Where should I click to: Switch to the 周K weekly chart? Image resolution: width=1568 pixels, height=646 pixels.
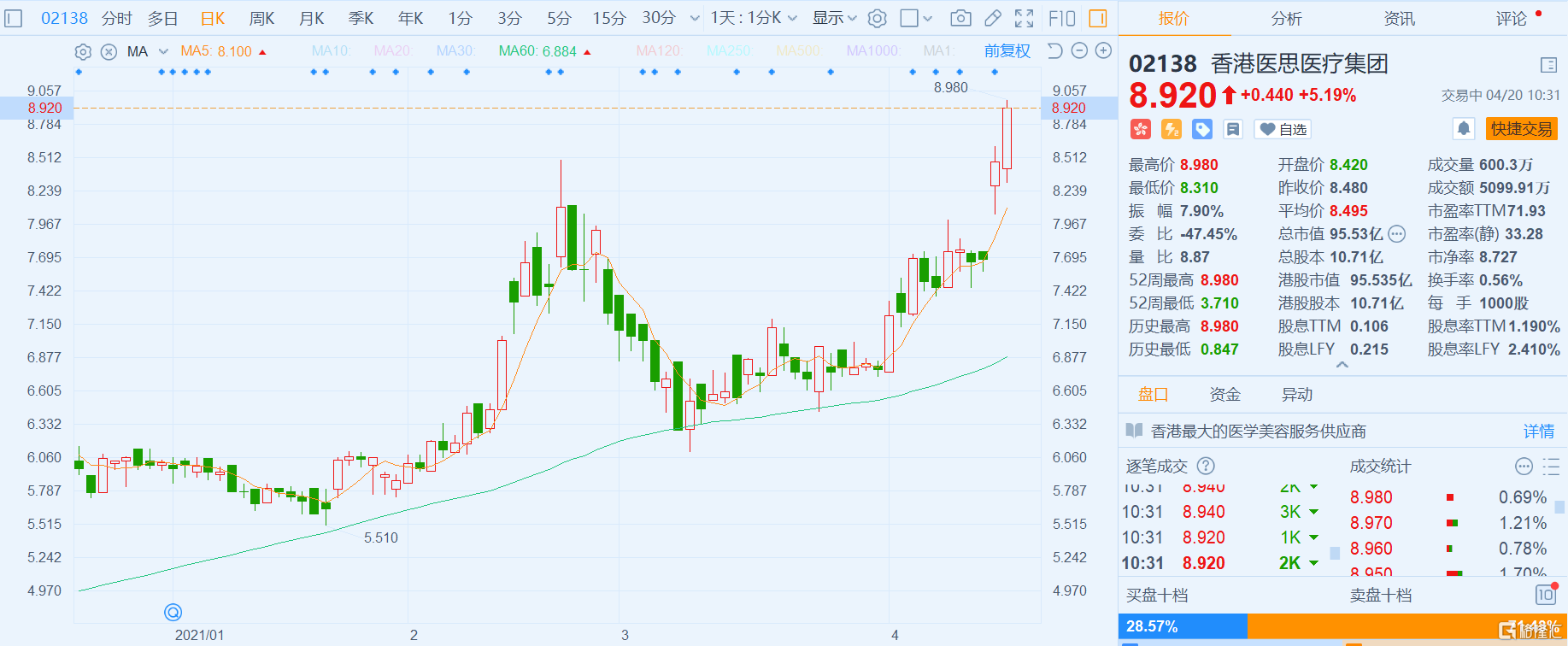[x=261, y=18]
